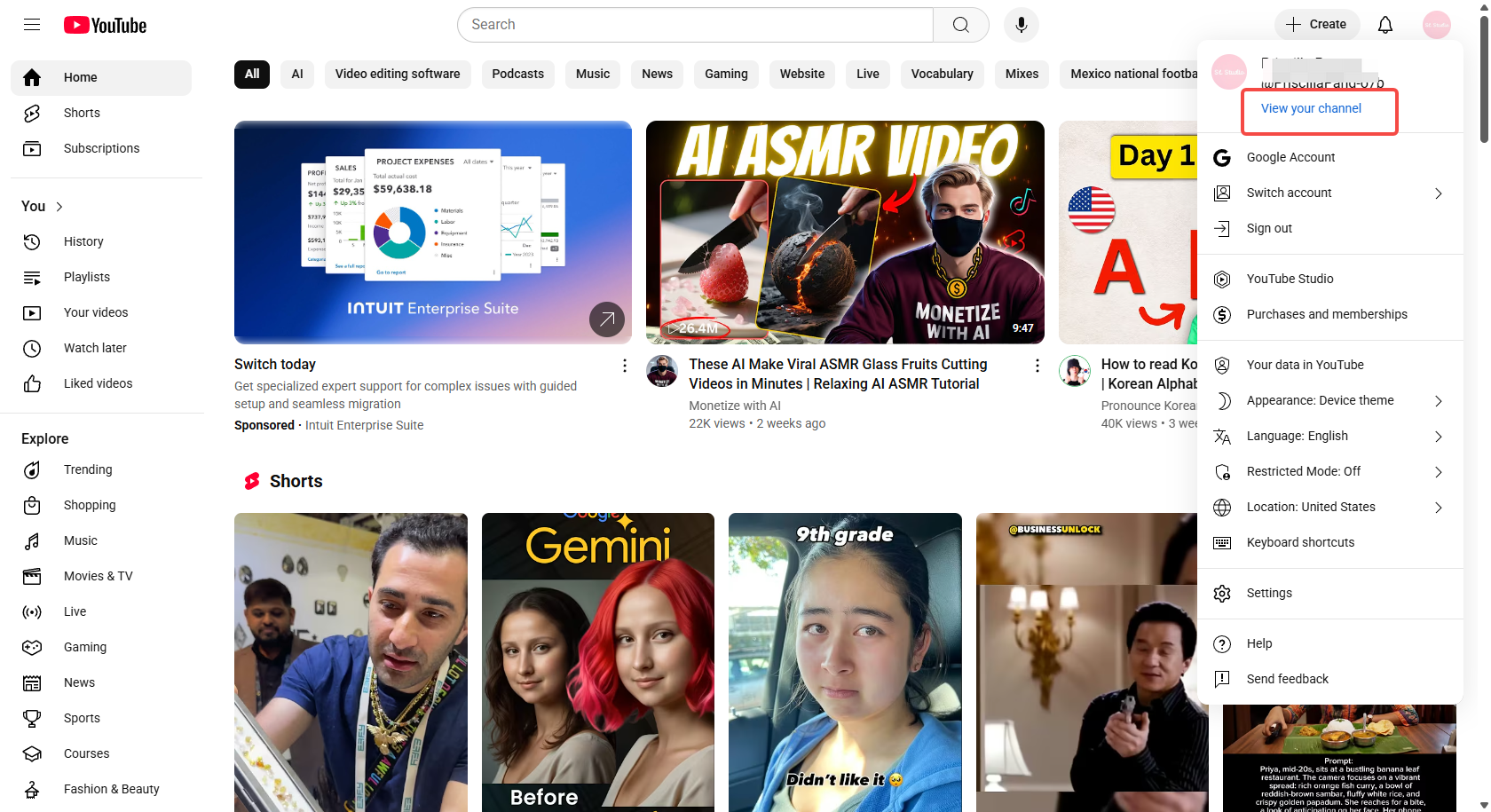The width and height of the screenshot is (1491, 812).
Task: Open more options for Intuit ad
Action: 624,366
